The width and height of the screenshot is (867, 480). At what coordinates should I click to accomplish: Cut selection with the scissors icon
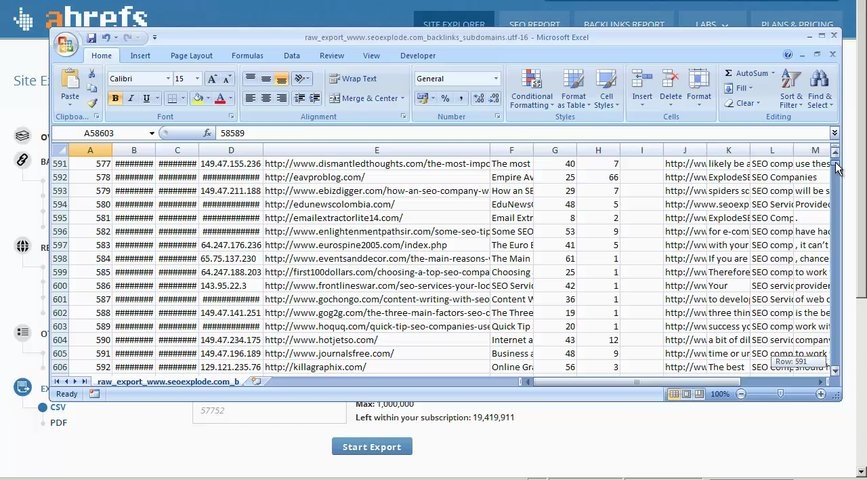(92, 74)
